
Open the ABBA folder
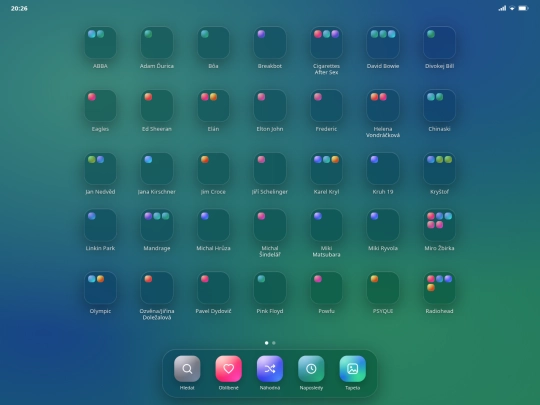(x=100, y=43)
